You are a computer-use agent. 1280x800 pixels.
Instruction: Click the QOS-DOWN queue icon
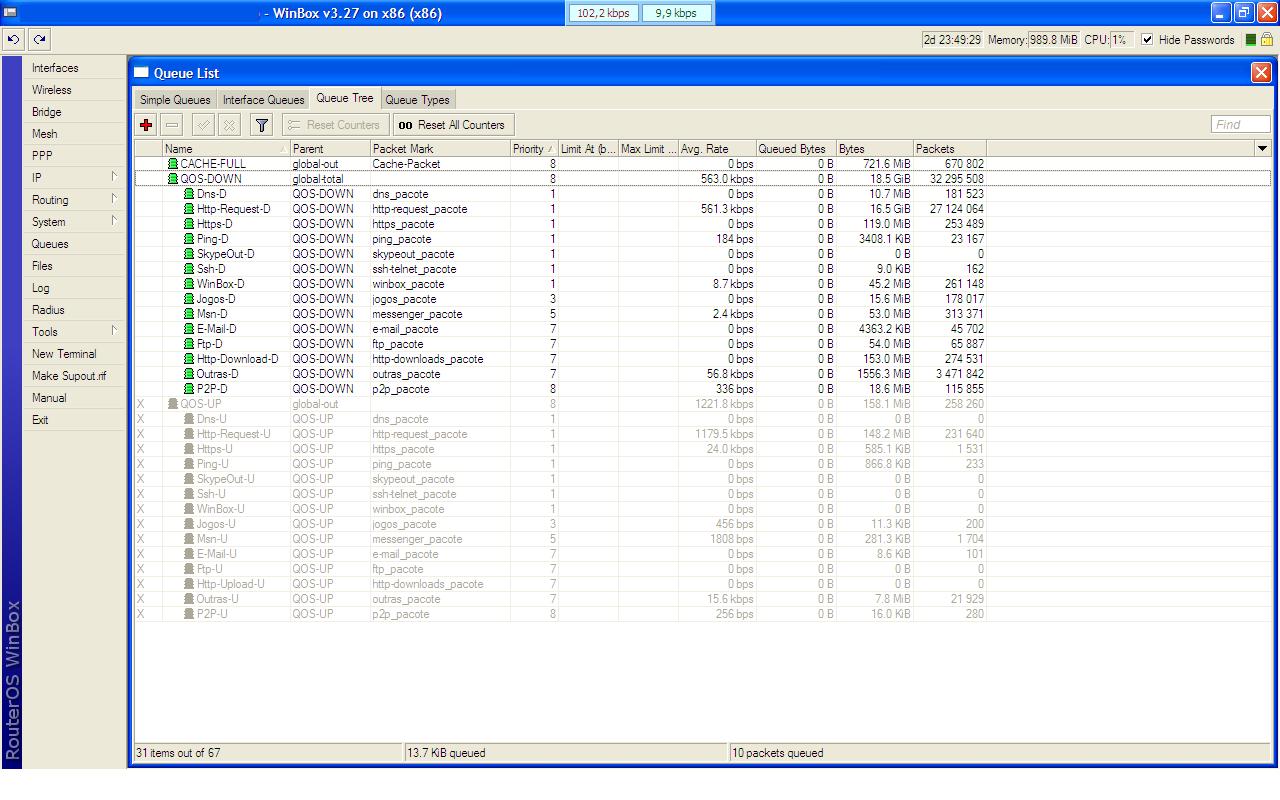(173, 179)
